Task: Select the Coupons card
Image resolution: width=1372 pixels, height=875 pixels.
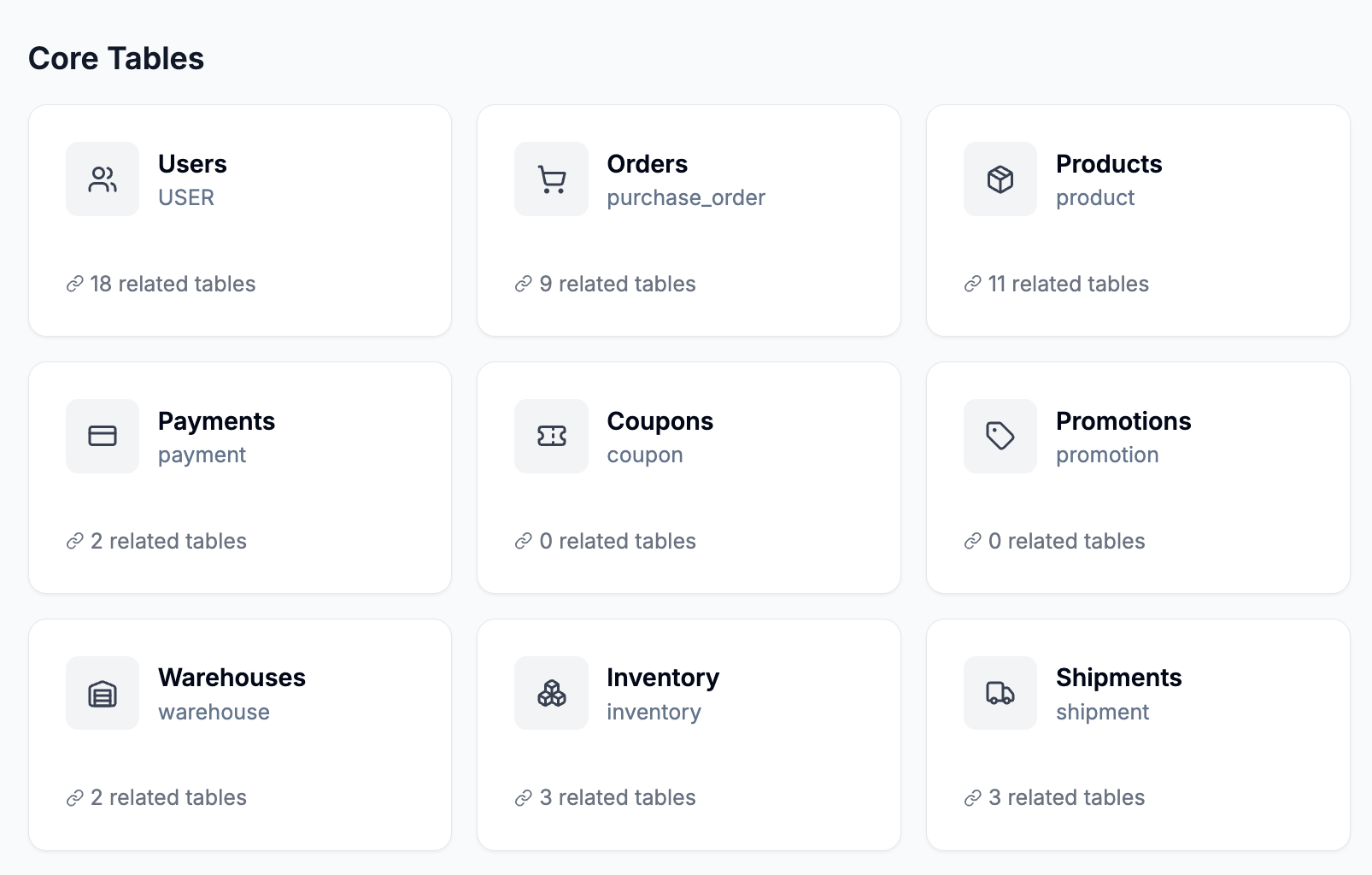Action: tap(689, 478)
